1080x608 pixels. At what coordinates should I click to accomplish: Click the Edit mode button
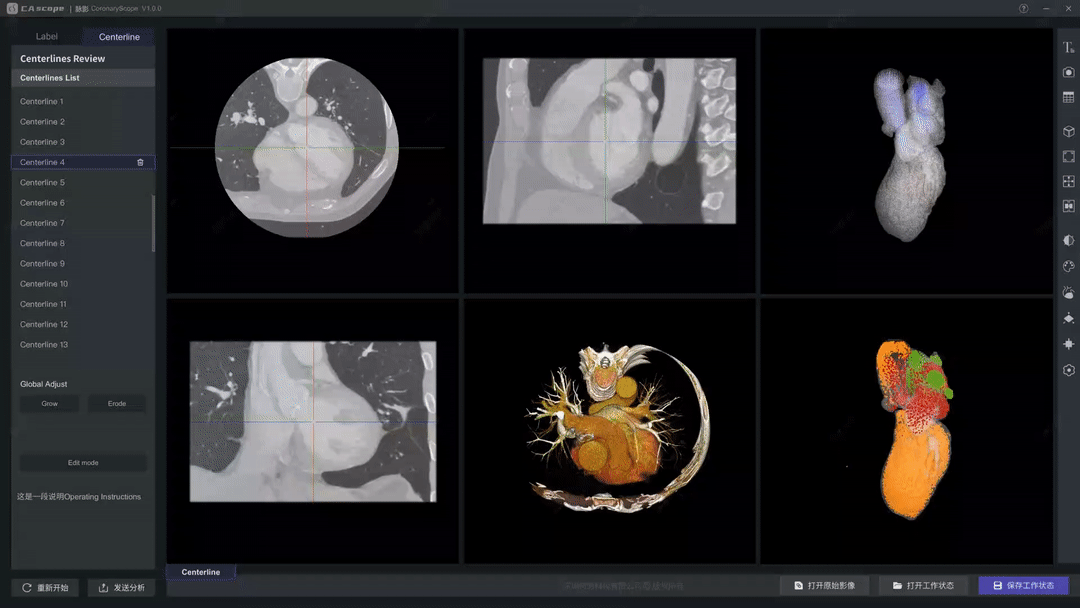coord(83,463)
